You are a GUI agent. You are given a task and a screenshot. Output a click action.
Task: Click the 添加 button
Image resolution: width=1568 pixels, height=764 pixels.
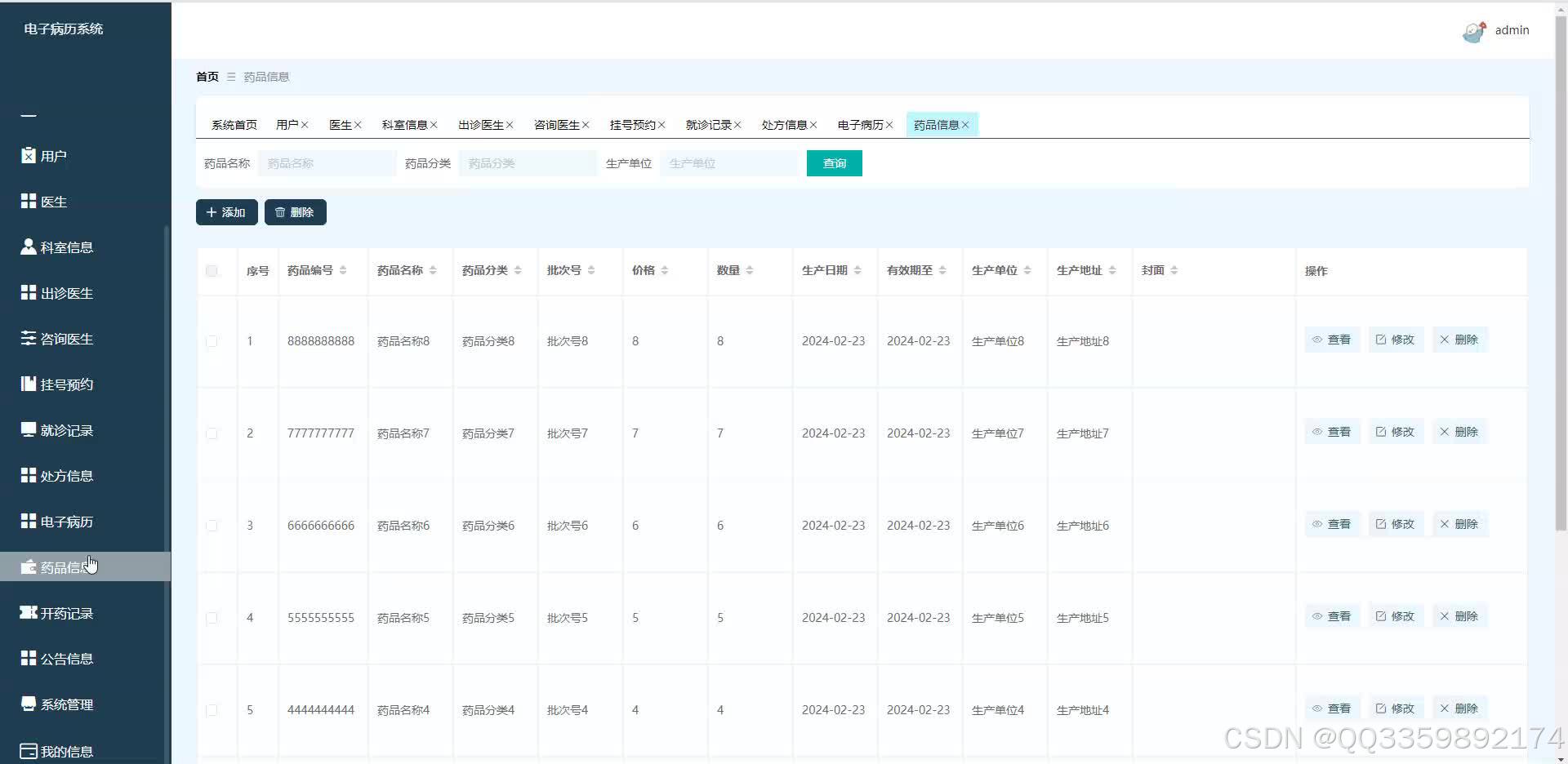click(227, 212)
